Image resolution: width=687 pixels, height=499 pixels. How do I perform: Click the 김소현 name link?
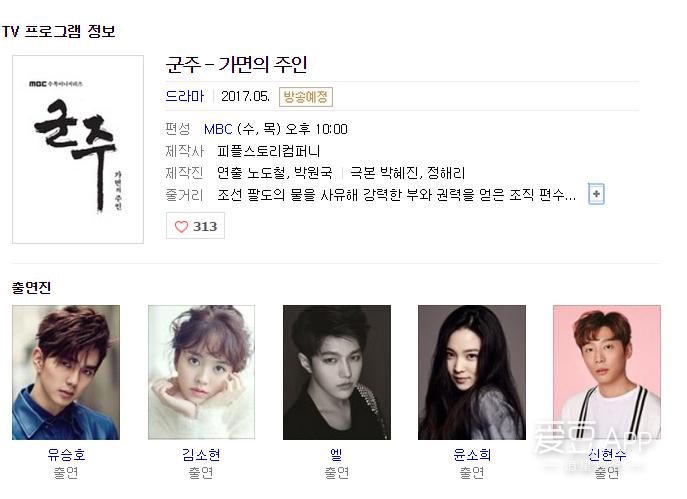[x=201, y=454]
